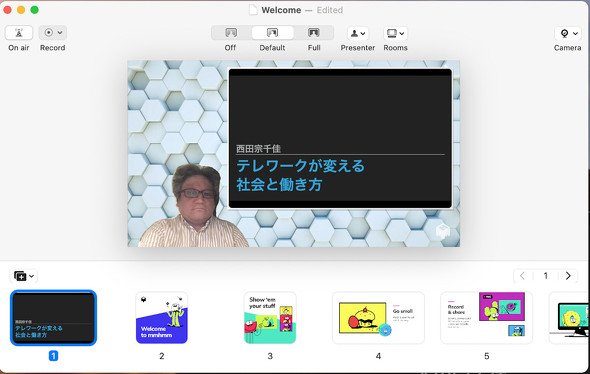Start recording with the Record icon
The image size is (590, 374).
(49, 33)
